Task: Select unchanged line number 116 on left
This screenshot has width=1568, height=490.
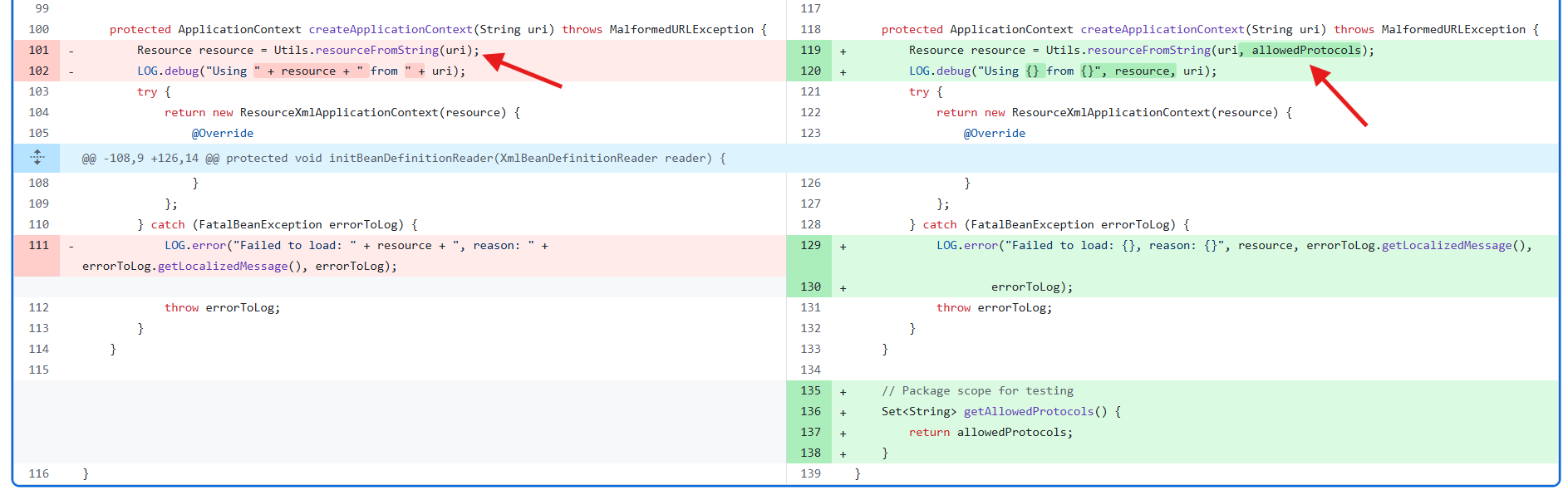Action: point(38,473)
